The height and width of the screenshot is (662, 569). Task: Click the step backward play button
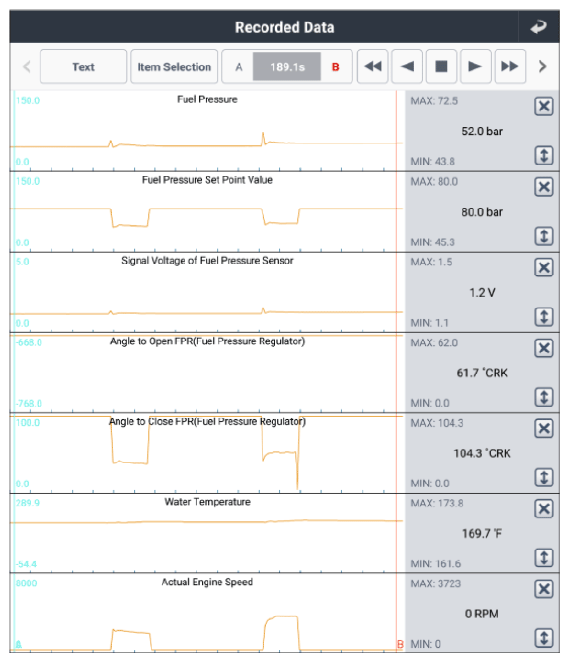(407, 67)
